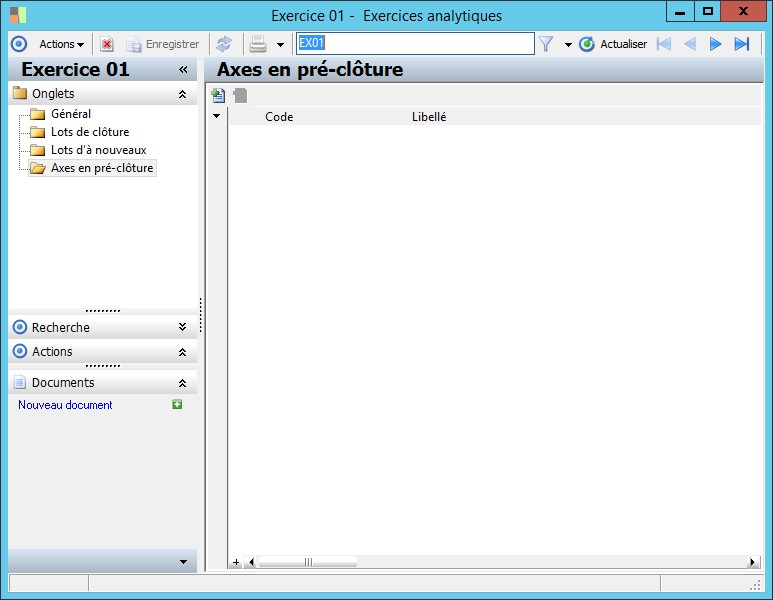Minimize the Exercice 01 window
773x600 pixels.
click(x=680, y=12)
